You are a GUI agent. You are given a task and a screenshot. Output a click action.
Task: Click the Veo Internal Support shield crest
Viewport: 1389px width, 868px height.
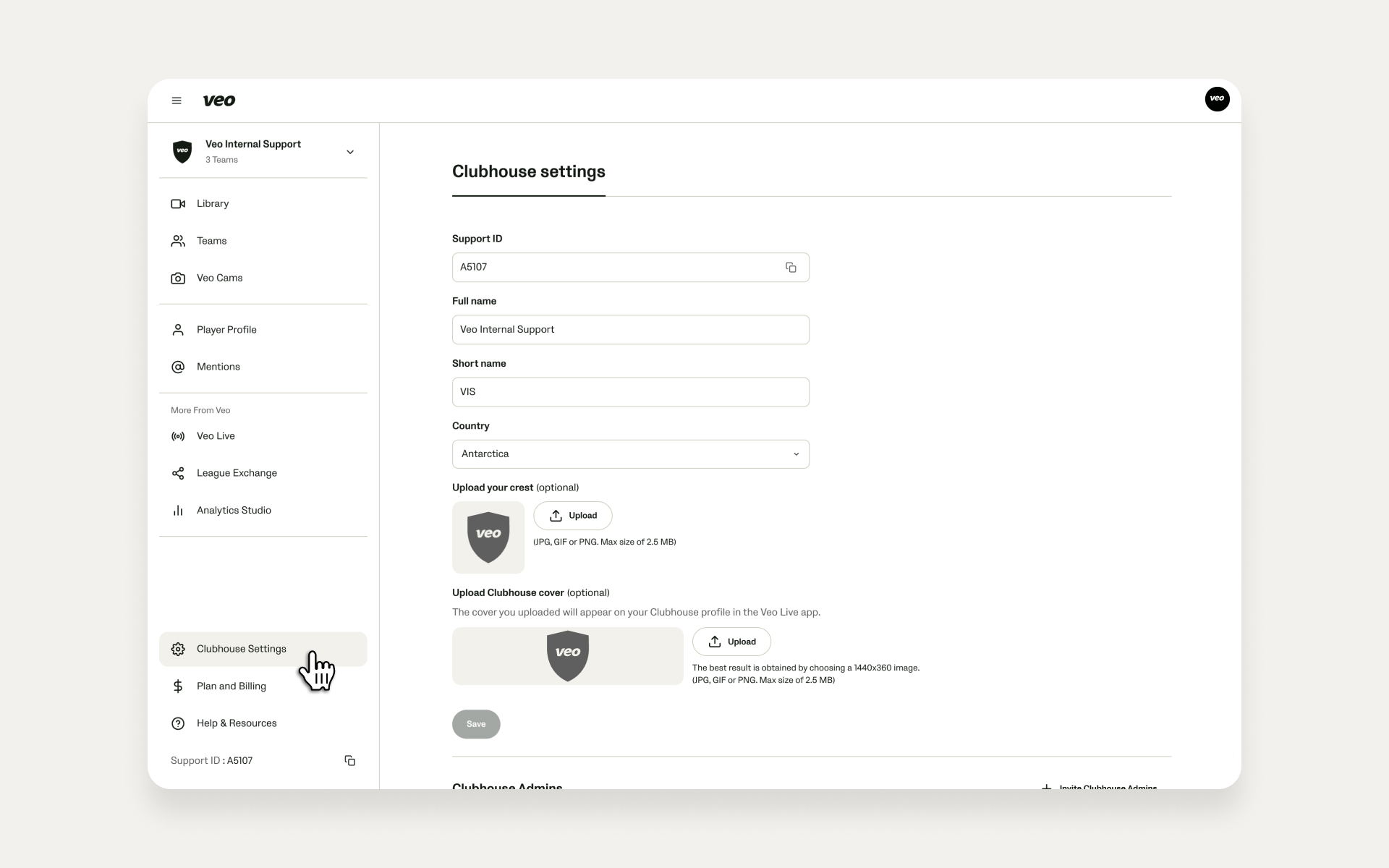(182, 151)
